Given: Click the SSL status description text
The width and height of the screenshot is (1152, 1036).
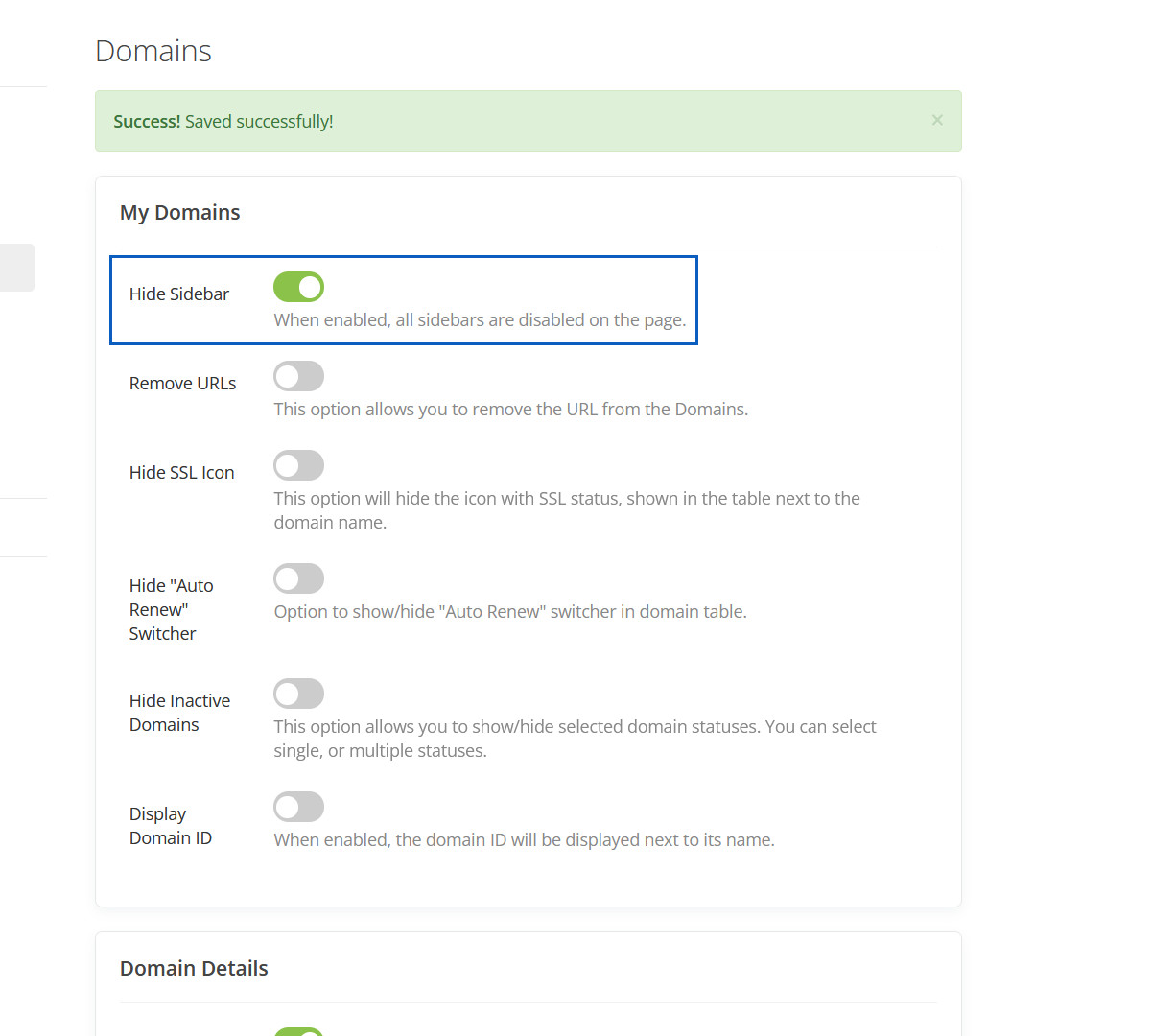Looking at the screenshot, I should 566,510.
